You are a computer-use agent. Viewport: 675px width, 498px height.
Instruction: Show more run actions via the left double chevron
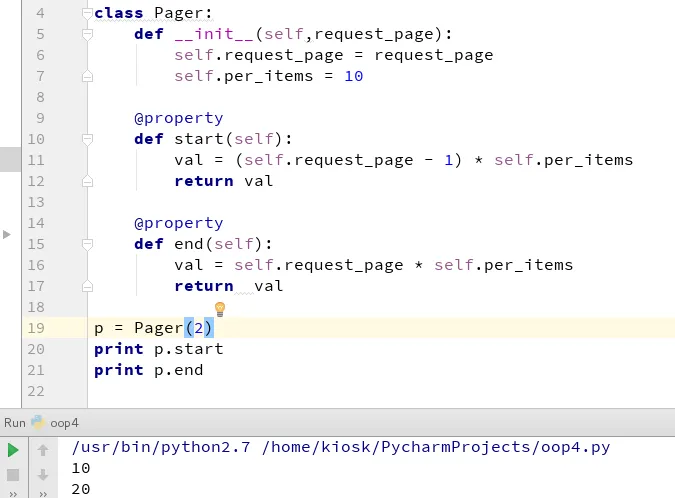tap(13, 494)
